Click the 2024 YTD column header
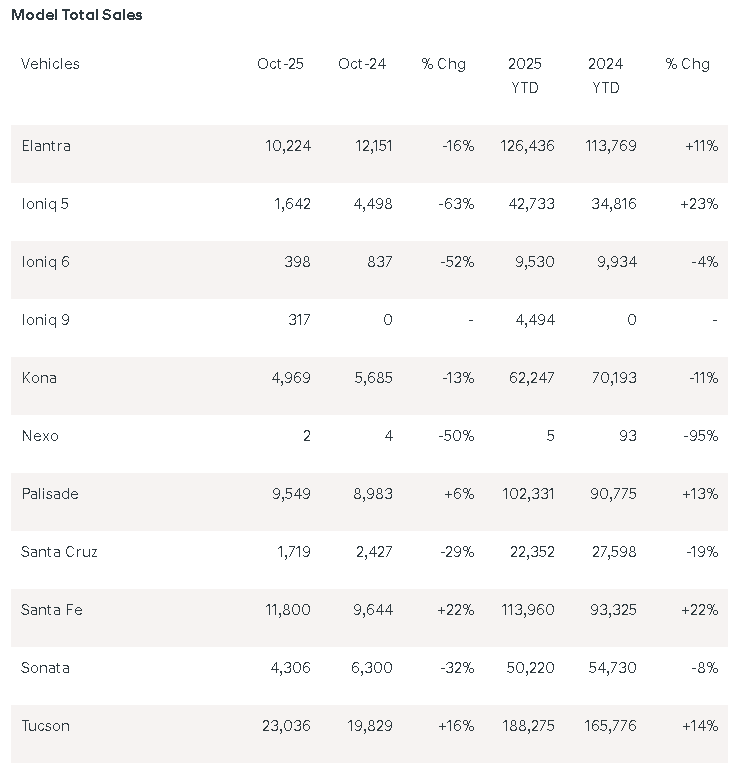The height and width of the screenshot is (765, 737). [605, 76]
